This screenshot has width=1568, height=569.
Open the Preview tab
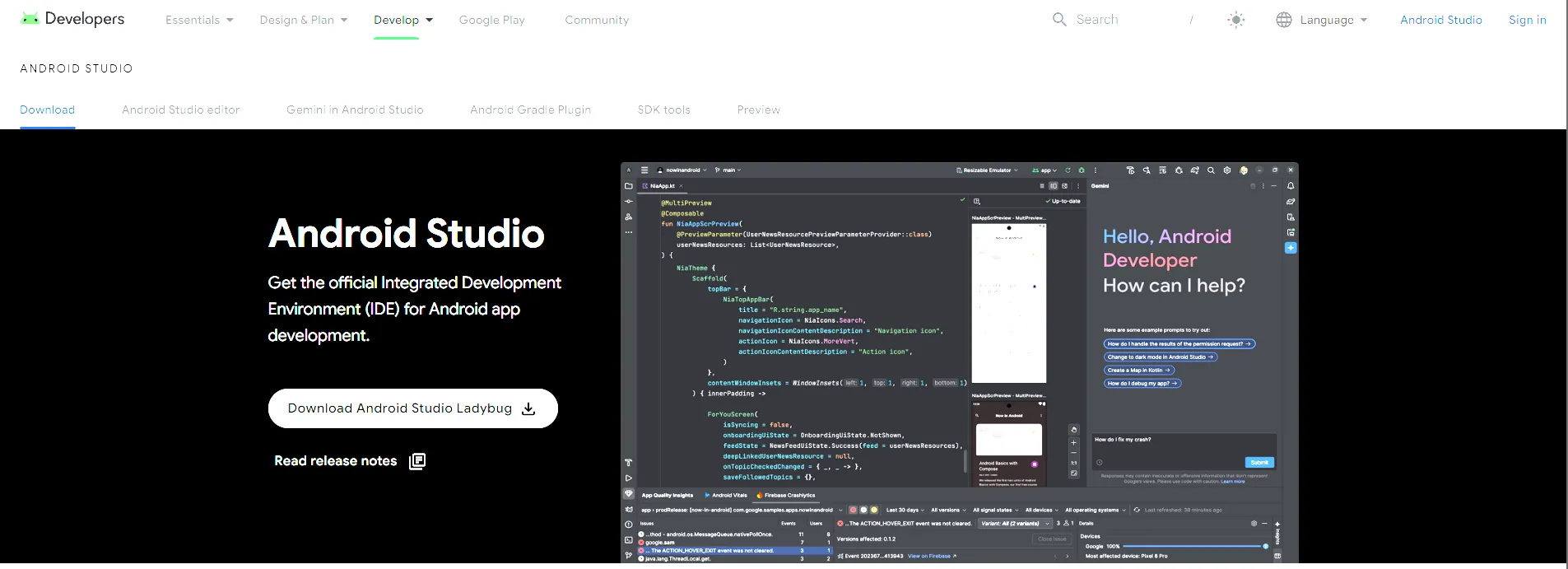click(759, 110)
